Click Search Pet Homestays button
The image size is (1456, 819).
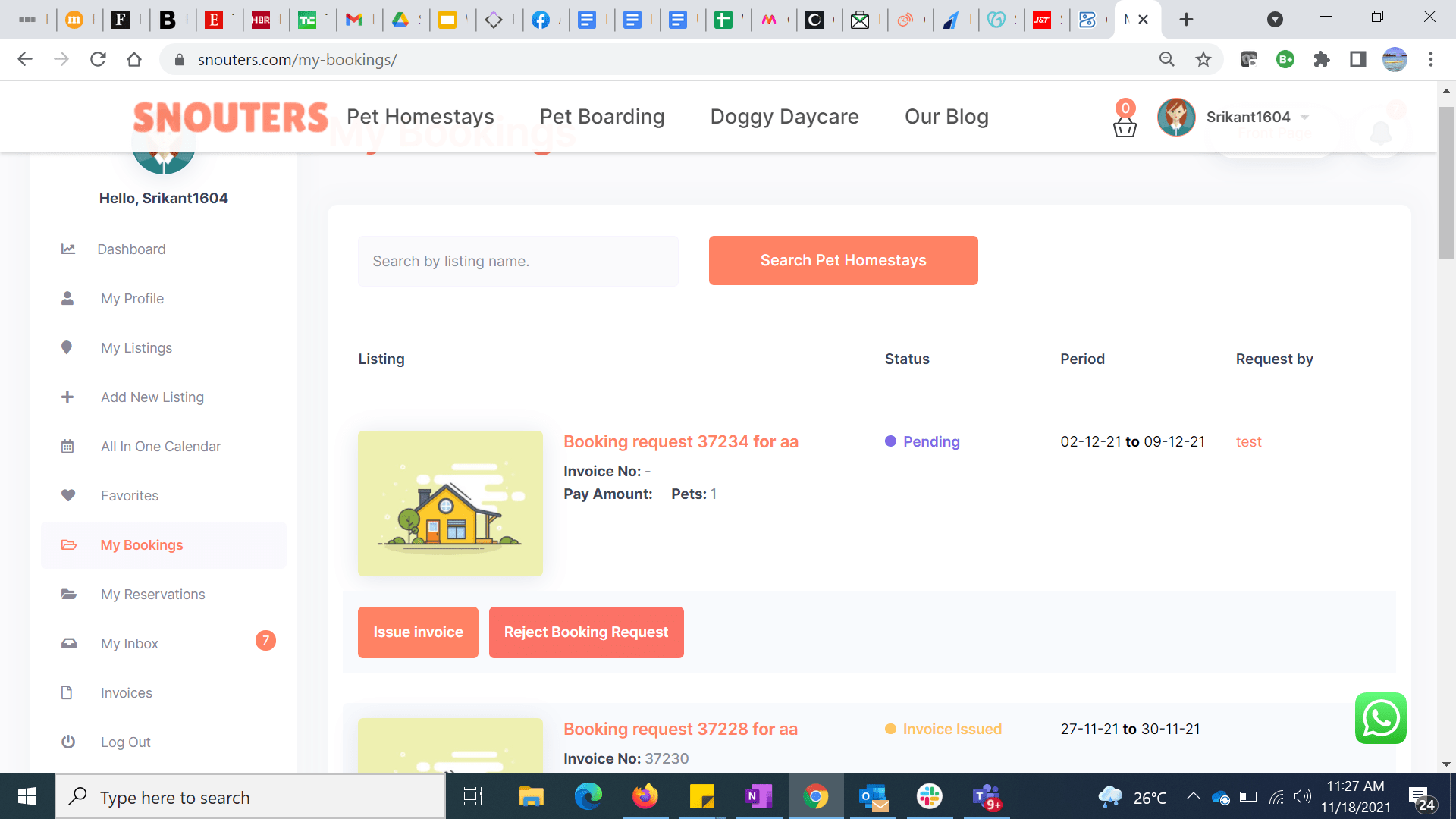(843, 260)
